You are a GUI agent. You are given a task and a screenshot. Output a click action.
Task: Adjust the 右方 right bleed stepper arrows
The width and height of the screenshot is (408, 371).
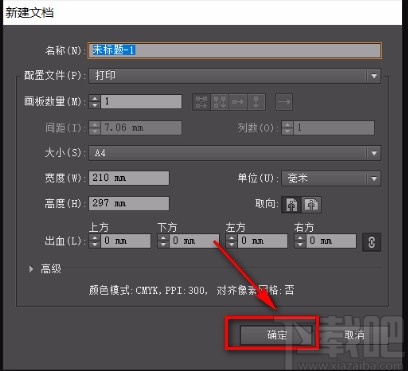tap(300, 241)
